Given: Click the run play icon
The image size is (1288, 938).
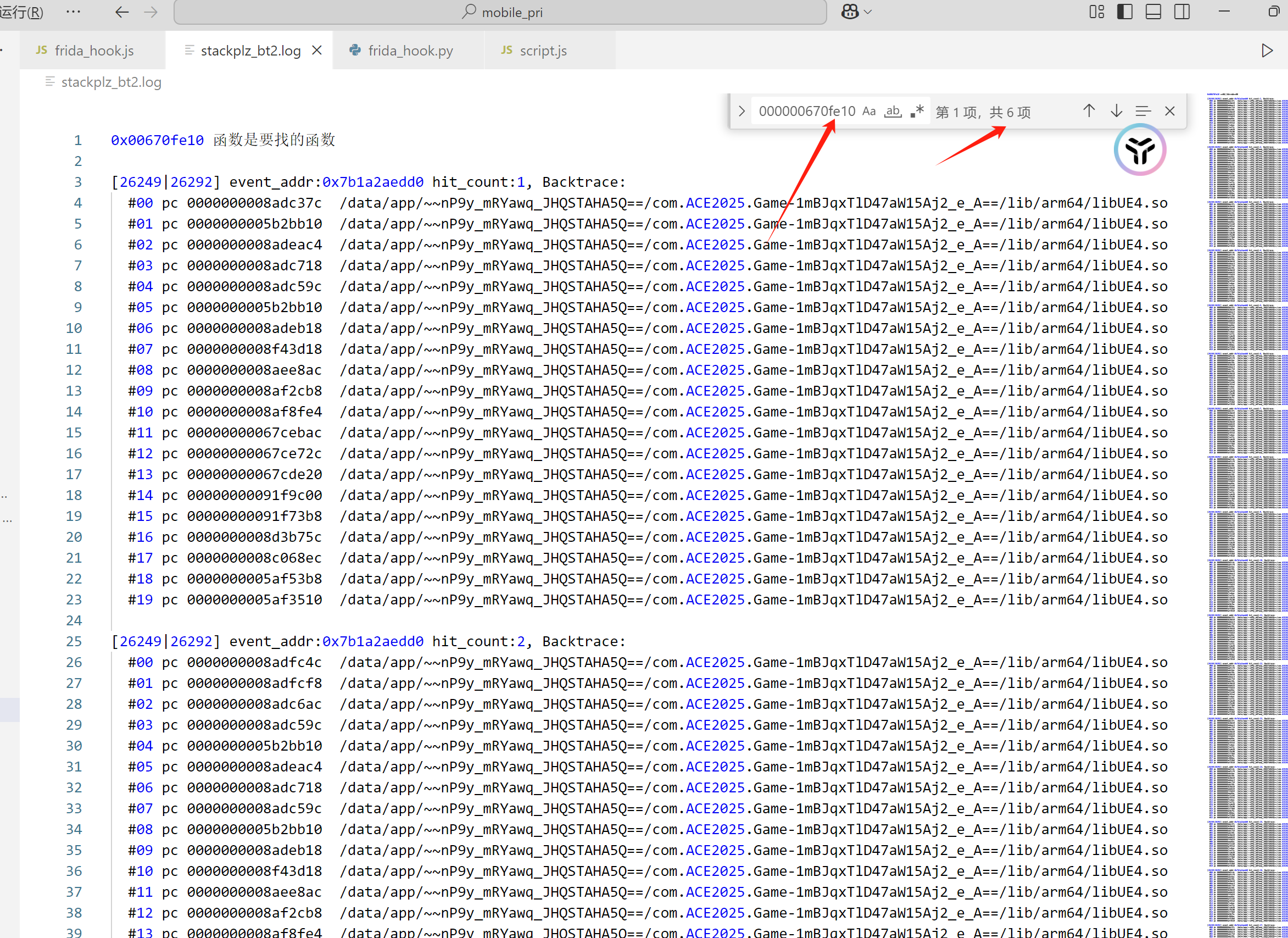Looking at the screenshot, I should [1267, 51].
